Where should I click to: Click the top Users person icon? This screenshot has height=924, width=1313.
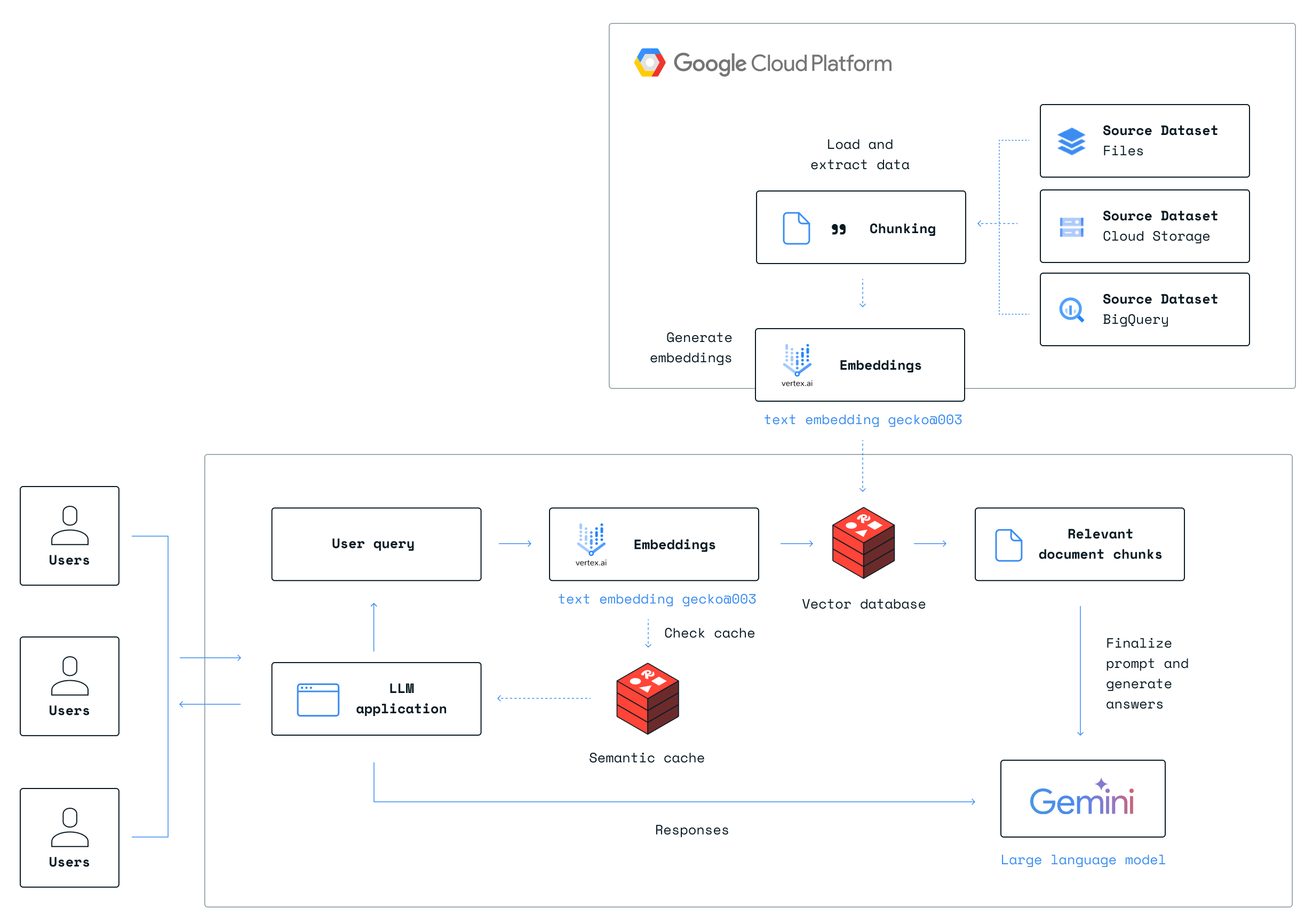coord(70,525)
